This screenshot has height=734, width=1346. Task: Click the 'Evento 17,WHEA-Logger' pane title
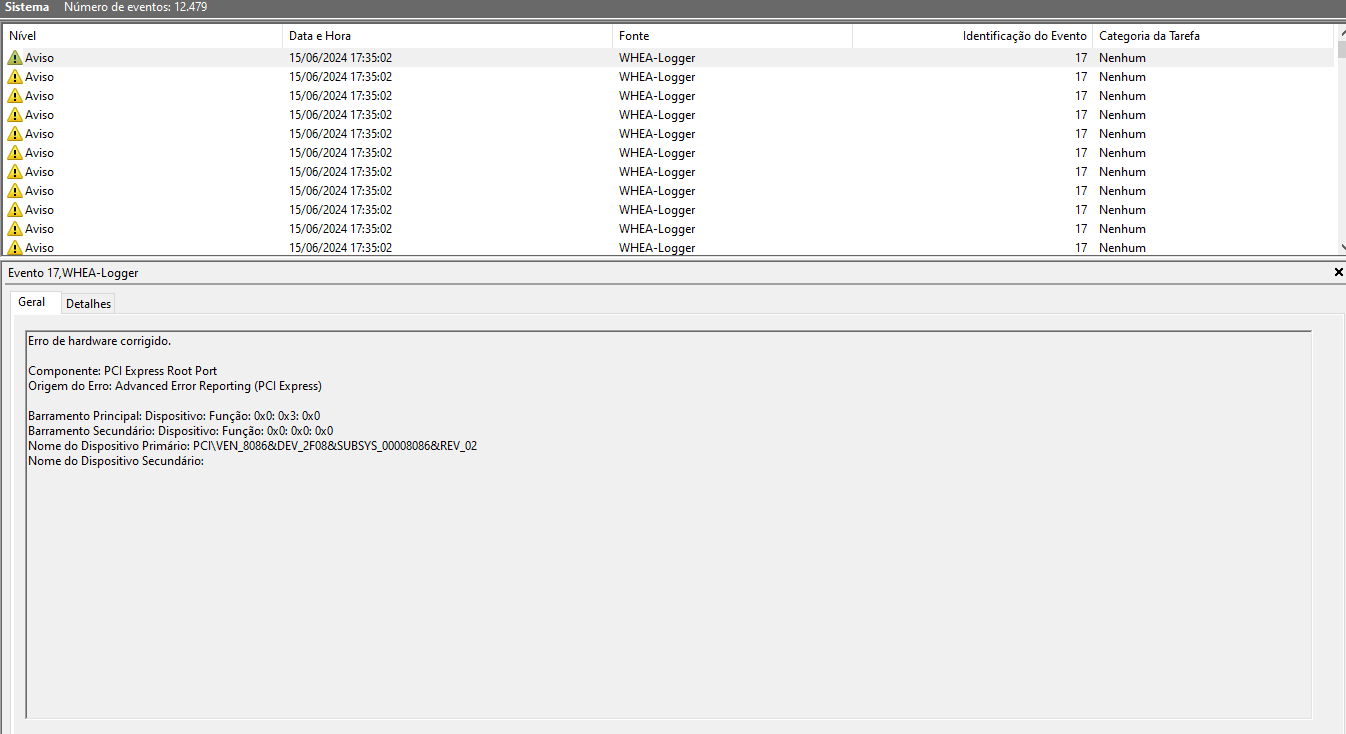(x=73, y=272)
